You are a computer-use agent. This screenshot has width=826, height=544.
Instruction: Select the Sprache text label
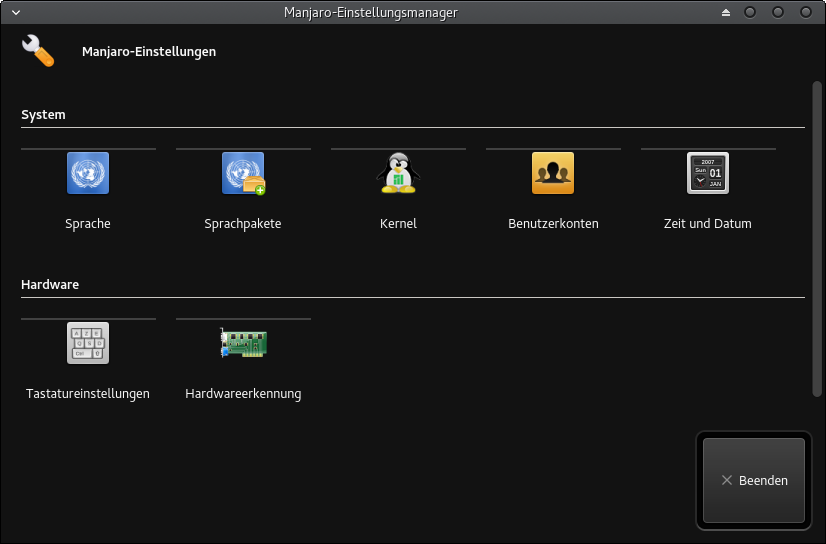pos(88,224)
